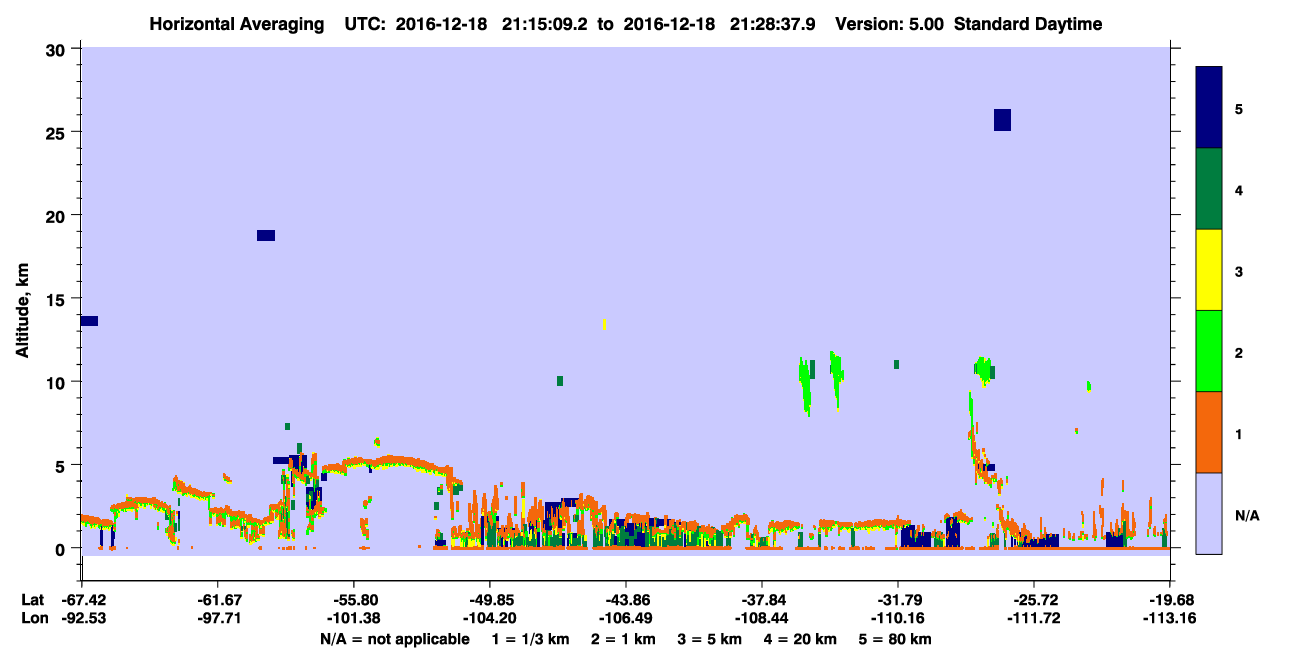Viewport: 1300px width, 667px height.
Task: Click the end time '21:28:37.9' in title
Action: 775,24
